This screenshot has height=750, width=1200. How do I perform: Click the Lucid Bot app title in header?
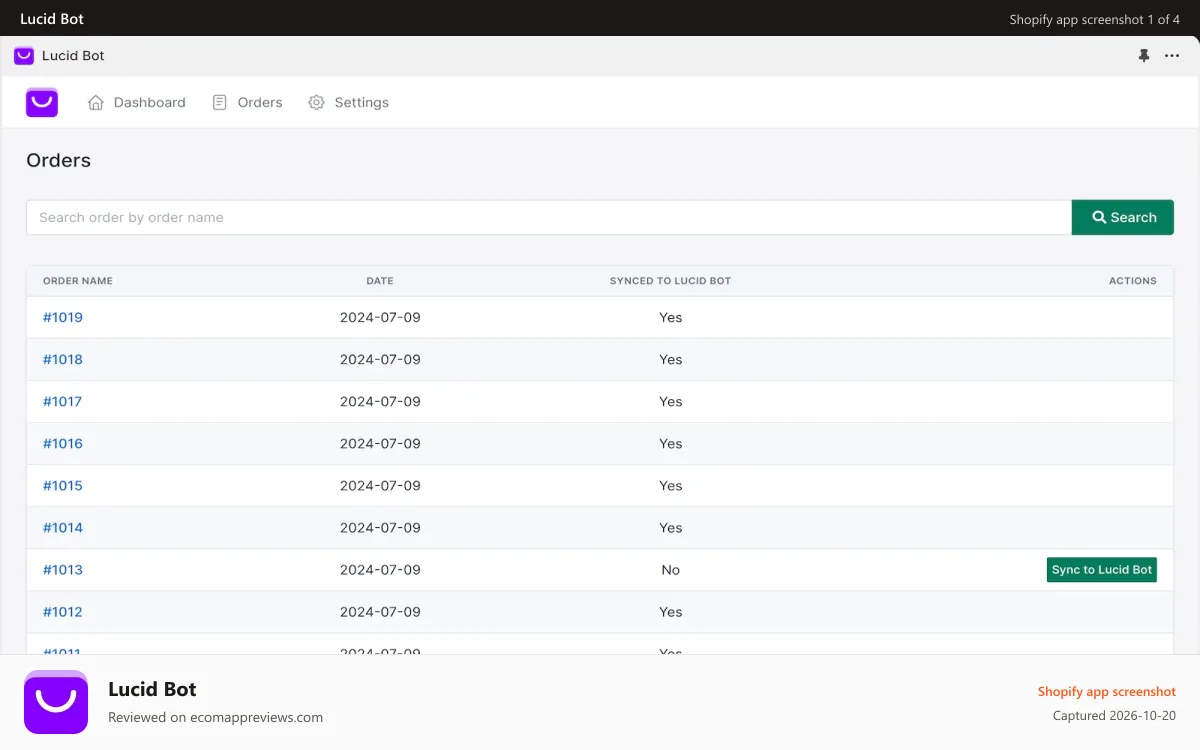click(73, 56)
